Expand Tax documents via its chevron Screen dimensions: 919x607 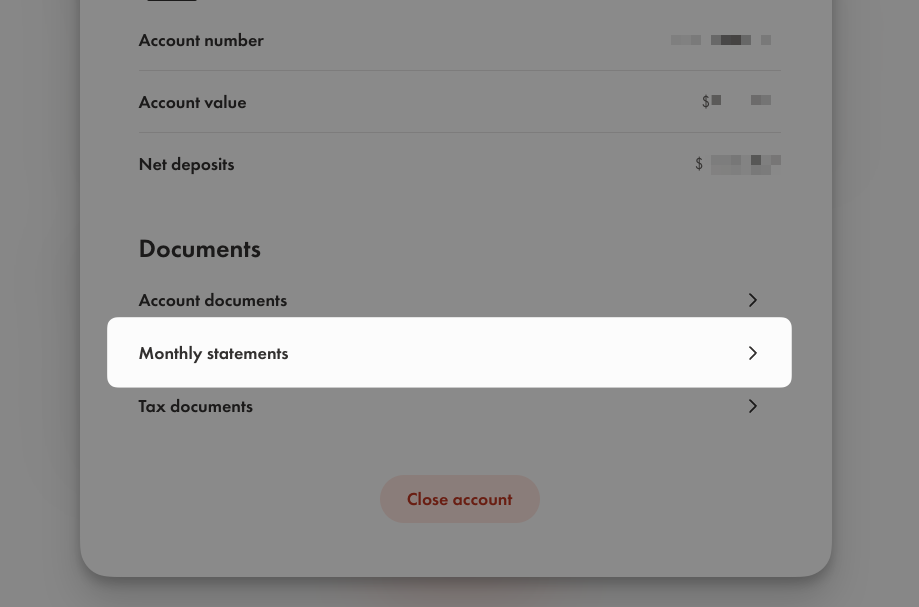(753, 406)
